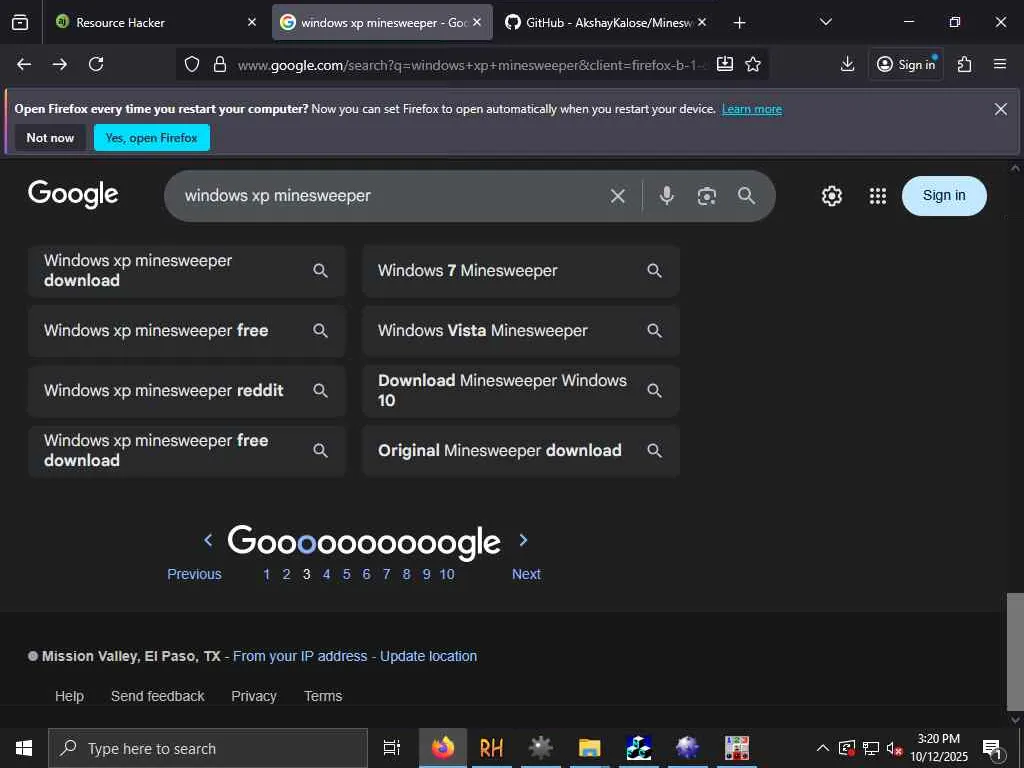The width and height of the screenshot is (1024, 768).
Task: Open the Google apps grid
Action: [878, 196]
